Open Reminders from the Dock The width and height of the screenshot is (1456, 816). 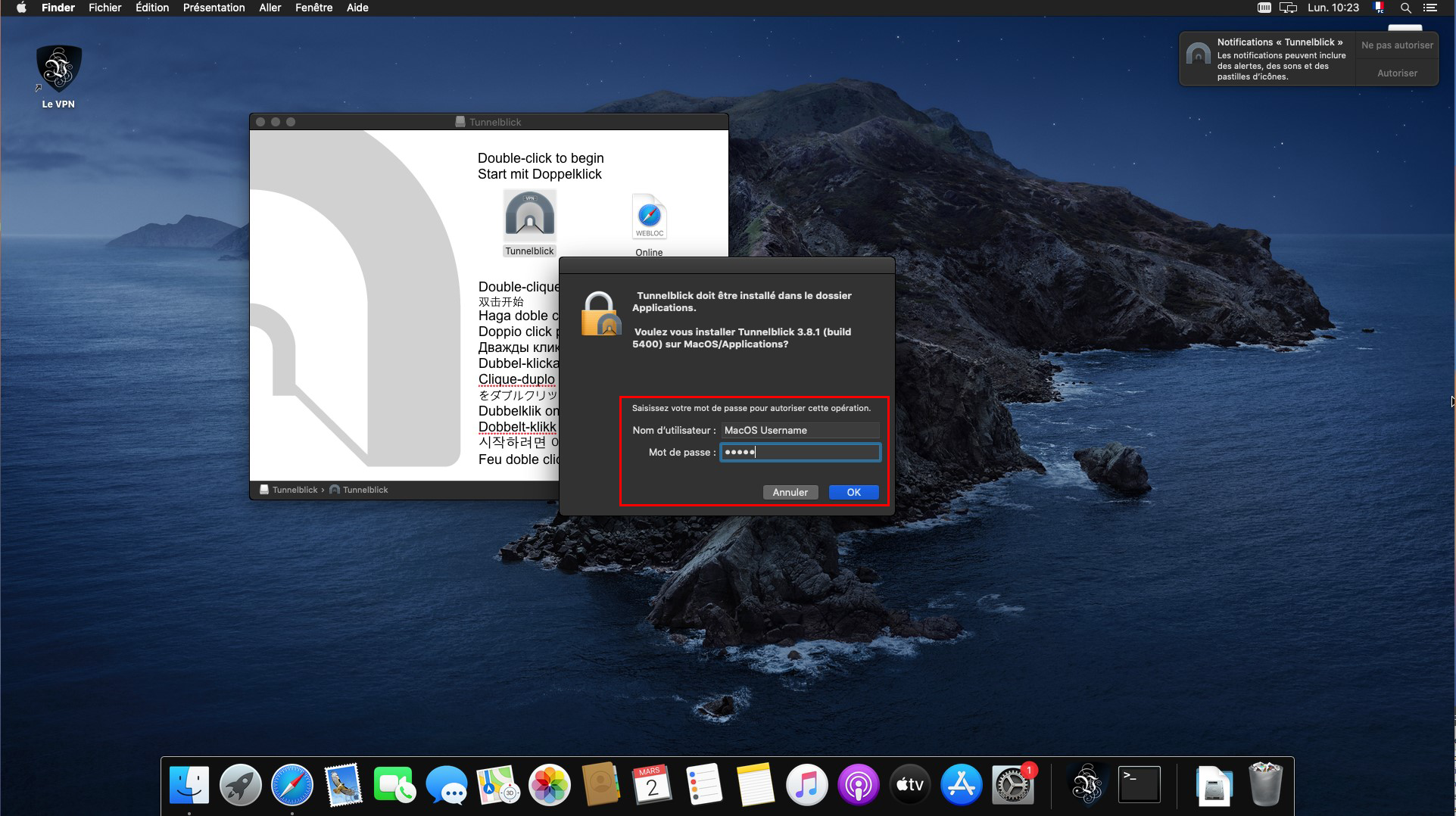[x=703, y=784]
